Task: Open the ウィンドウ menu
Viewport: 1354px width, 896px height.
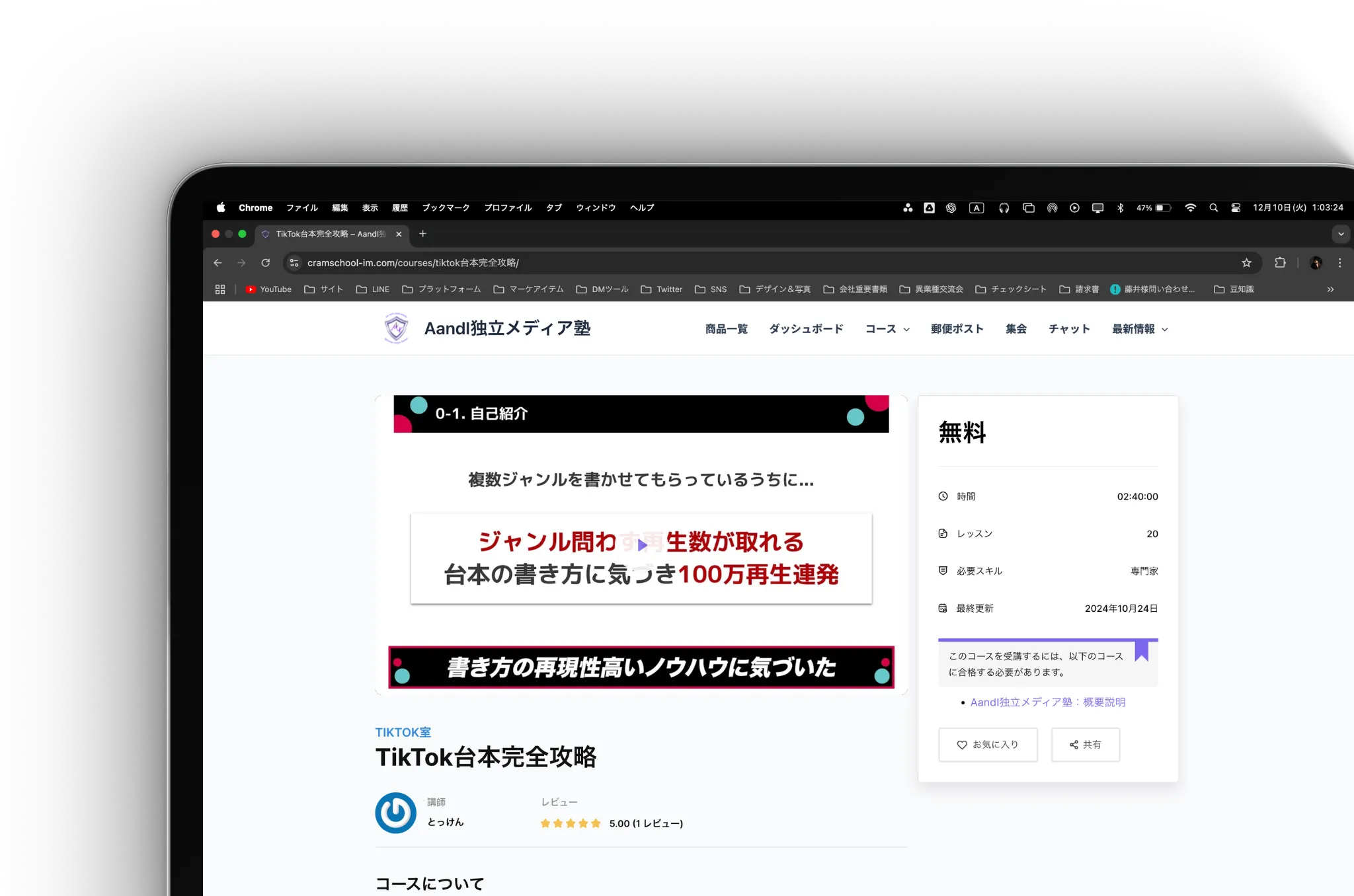Action: pyautogui.click(x=596, y=207)
